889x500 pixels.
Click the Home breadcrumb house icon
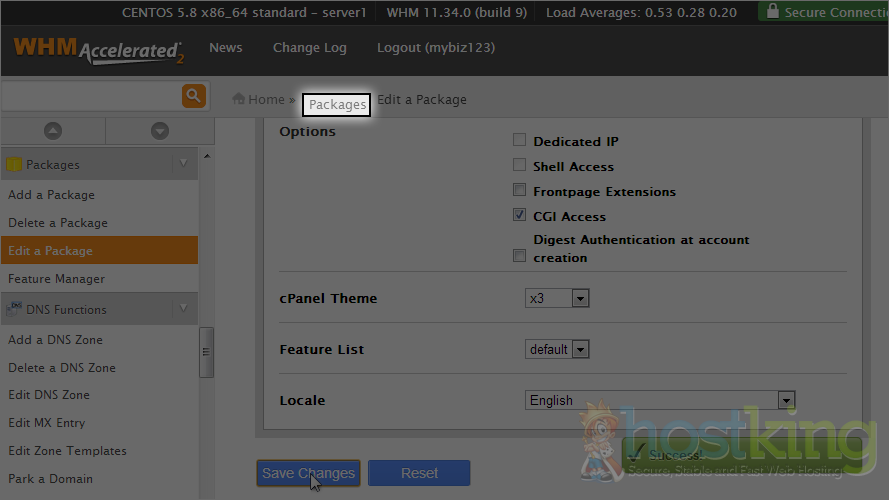pyautogui.click(x=239, y=99)
